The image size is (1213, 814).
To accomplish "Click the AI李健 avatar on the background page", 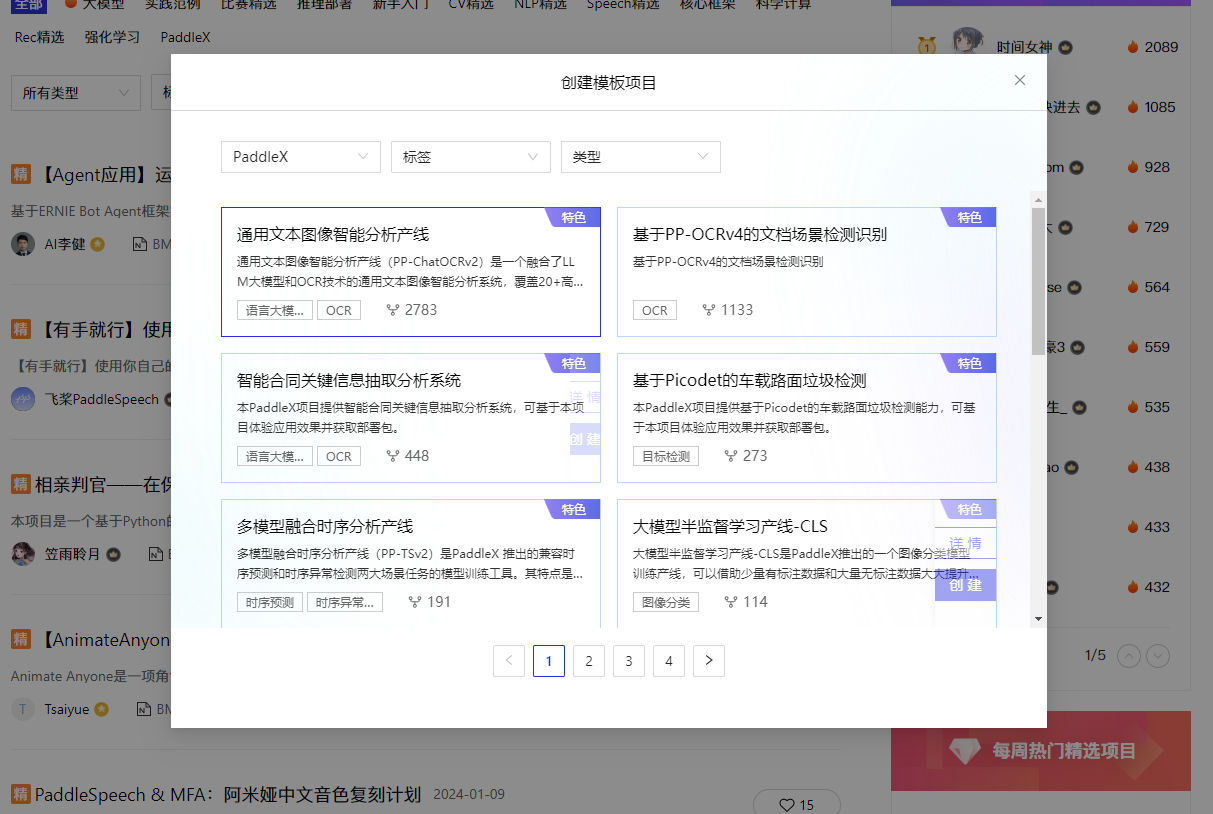I will click(x=23, y=244).
